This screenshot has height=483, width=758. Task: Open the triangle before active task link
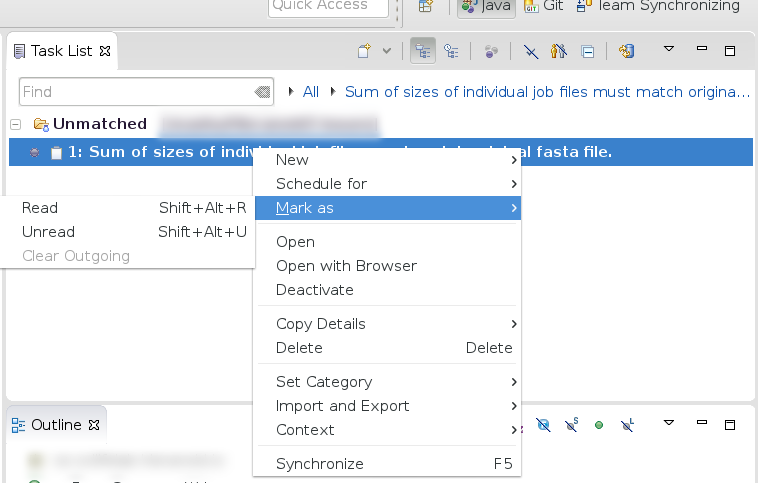(x=333, y=91)
